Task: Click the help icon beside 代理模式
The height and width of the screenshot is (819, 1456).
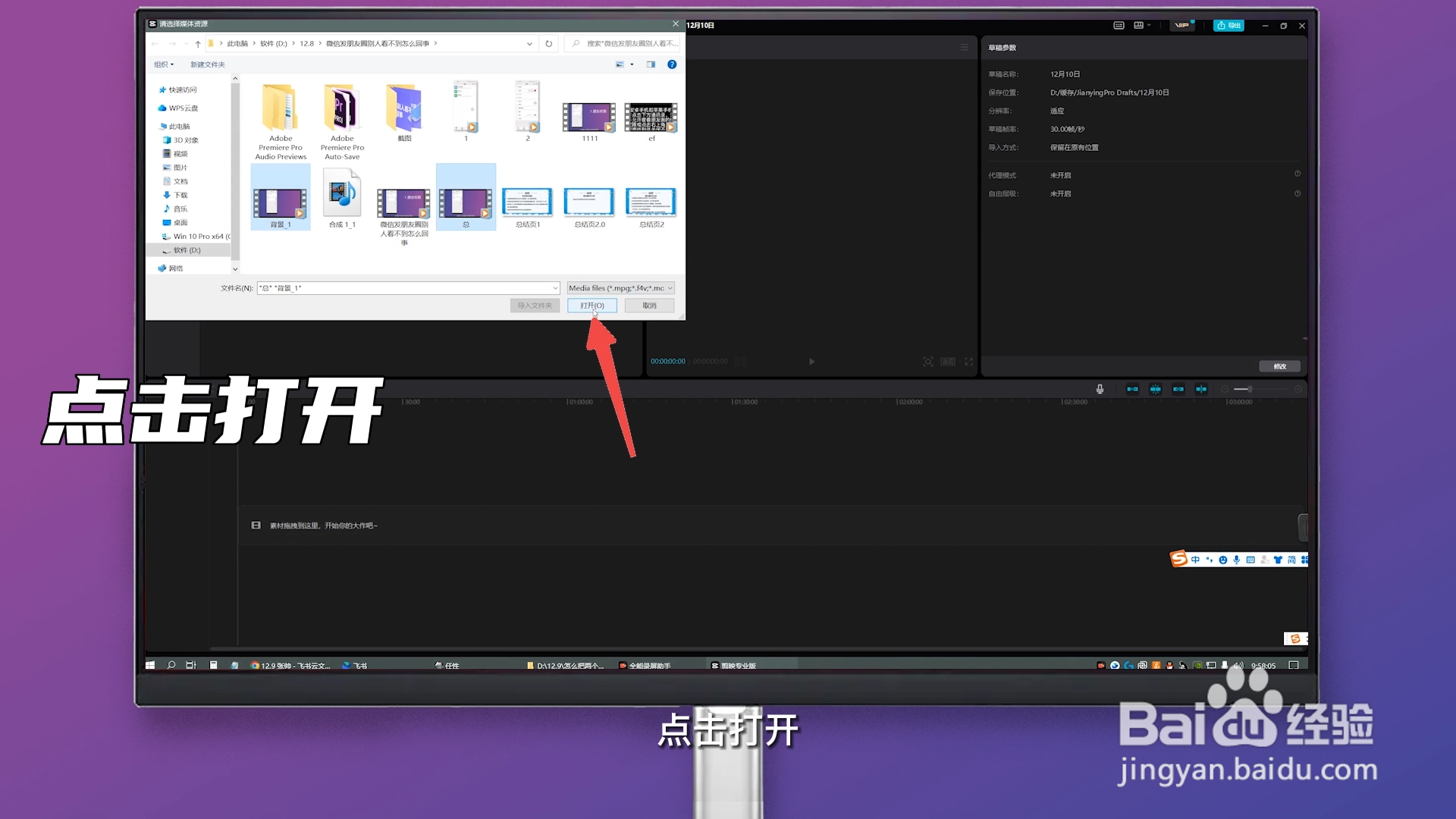Action: pos(1298,174)
